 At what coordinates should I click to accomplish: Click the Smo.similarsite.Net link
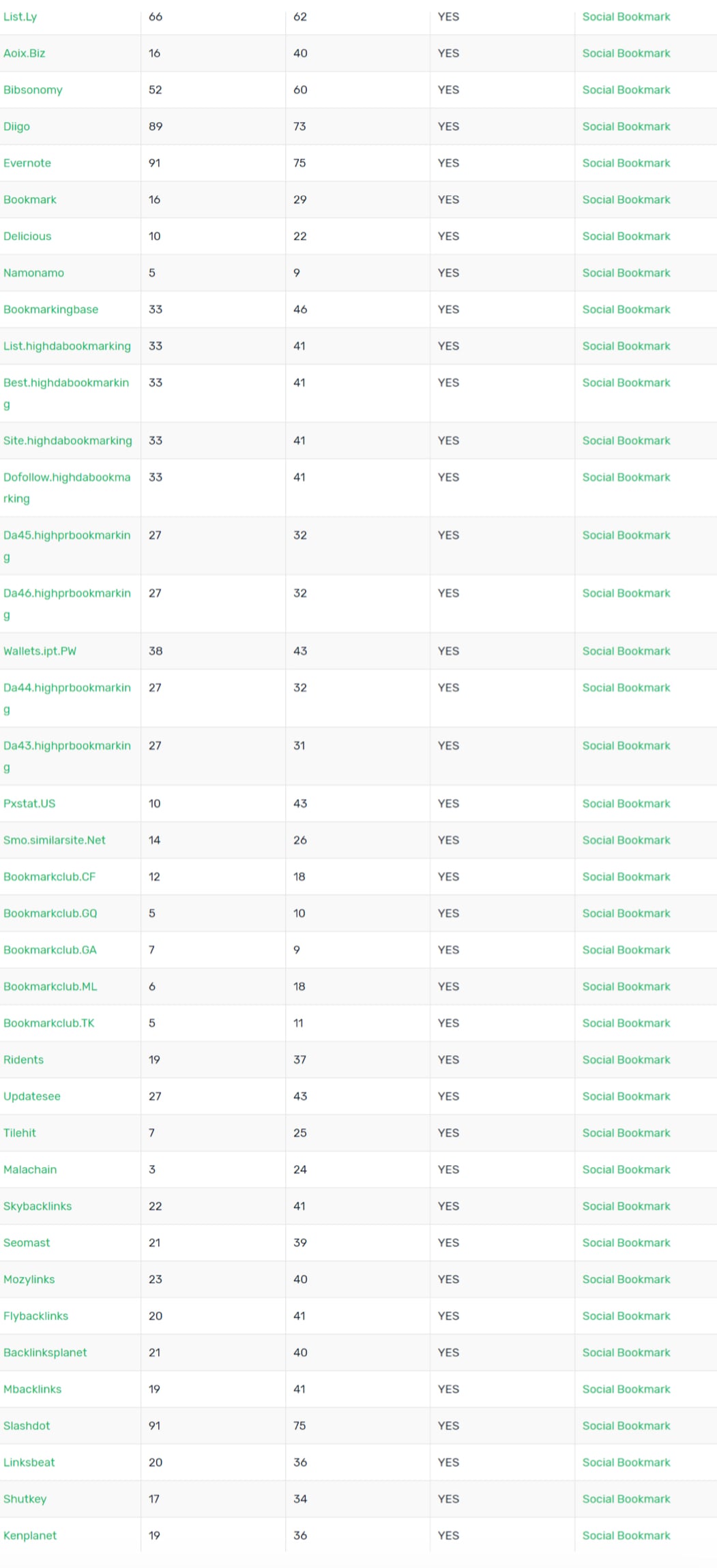pyautogui.click(x=55, y=840)
